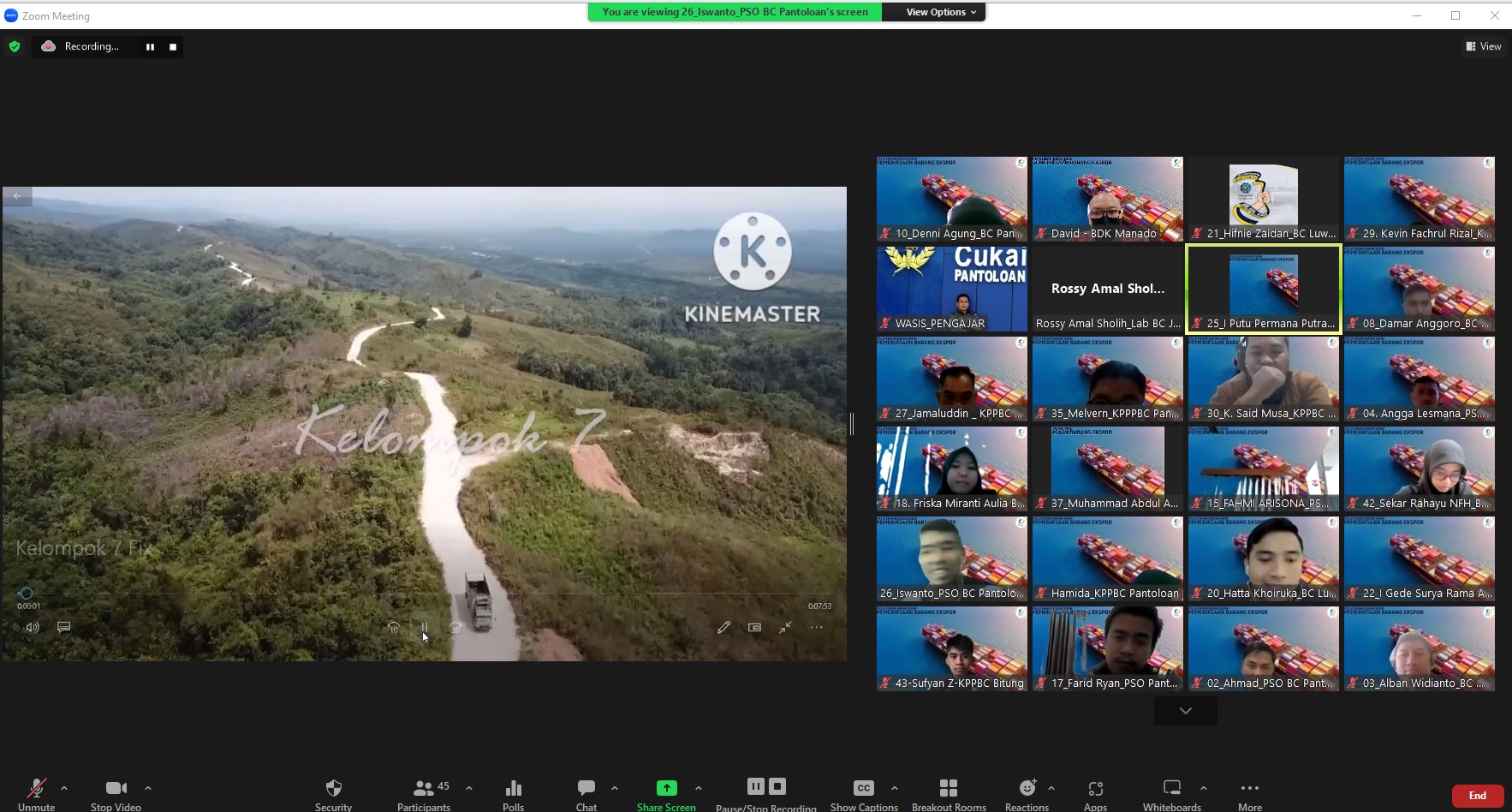Open Breakout Rooms
This screenshot has width=1512, height=812.
pos(949,793)
